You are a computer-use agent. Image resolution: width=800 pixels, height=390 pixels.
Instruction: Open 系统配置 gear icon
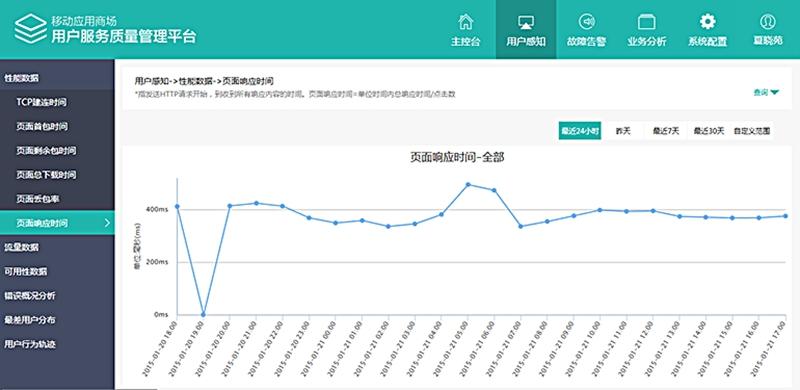click(x=707, y=21)
